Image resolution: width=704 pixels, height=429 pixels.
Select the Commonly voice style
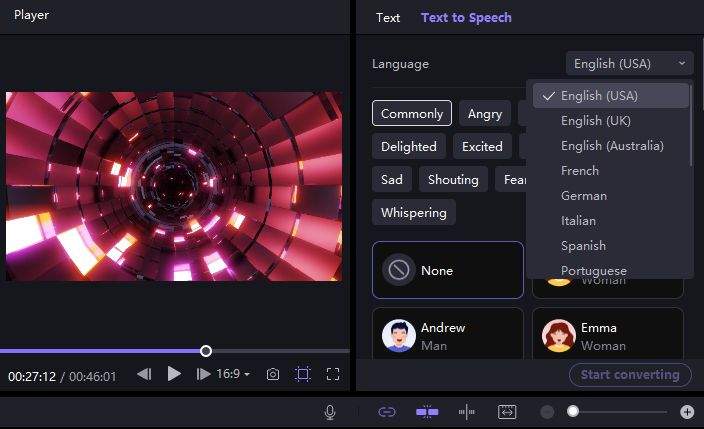[x=412, y=113]
